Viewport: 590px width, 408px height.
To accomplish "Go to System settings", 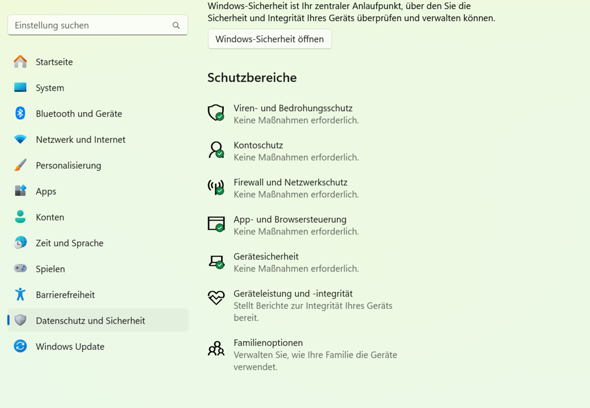I will [98, 88].
